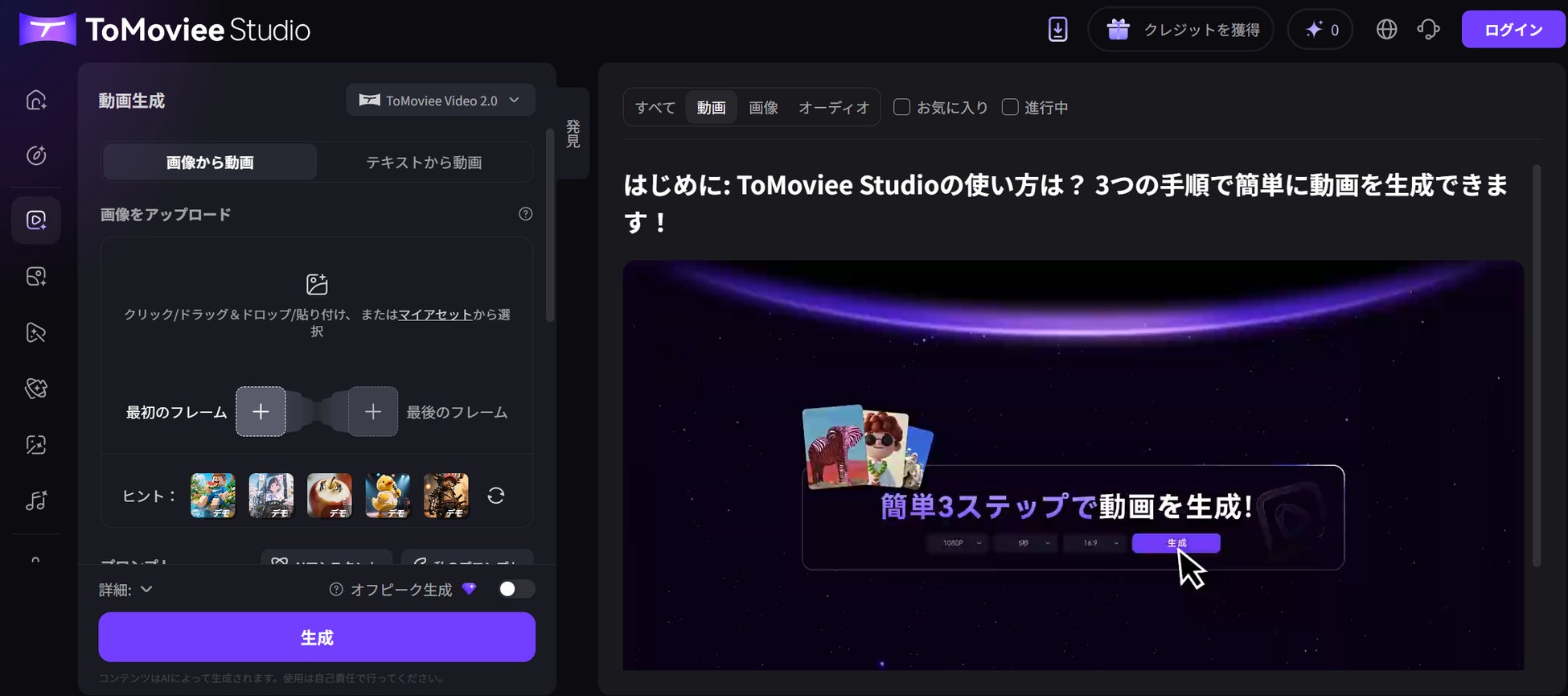The width and height of the screenshot is (1568, 696).
Task: Check the お気に入り checkbox
Action: tap(902, 107)
